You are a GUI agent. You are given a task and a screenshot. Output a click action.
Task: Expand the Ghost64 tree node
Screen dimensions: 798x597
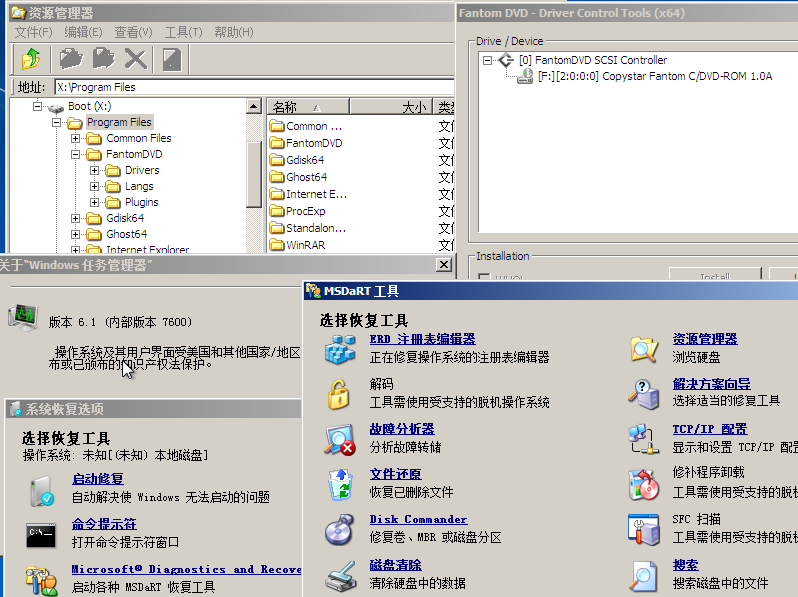(75, 234)
